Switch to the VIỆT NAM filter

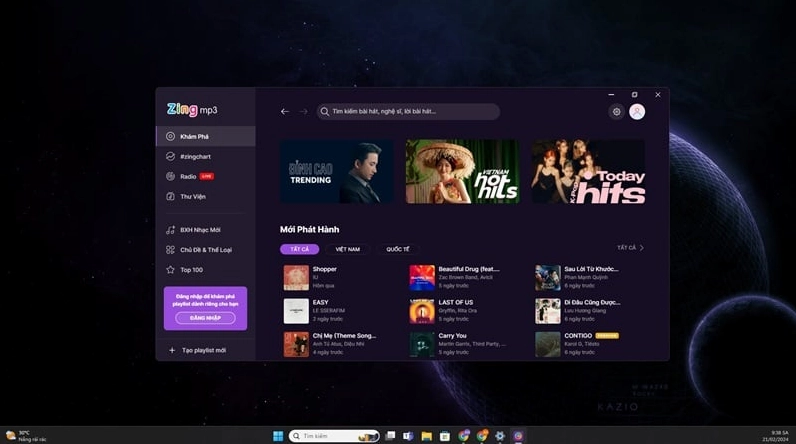pyautogui.click(x=347, y=249)
